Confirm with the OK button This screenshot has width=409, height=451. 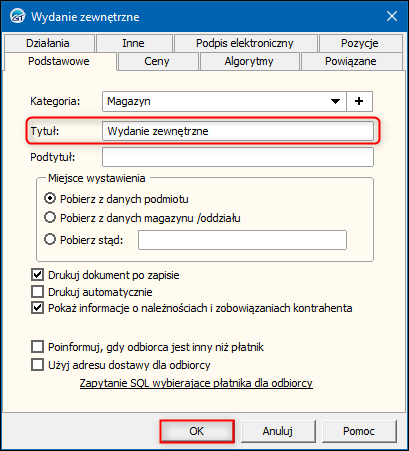click(x=197, y=431)
